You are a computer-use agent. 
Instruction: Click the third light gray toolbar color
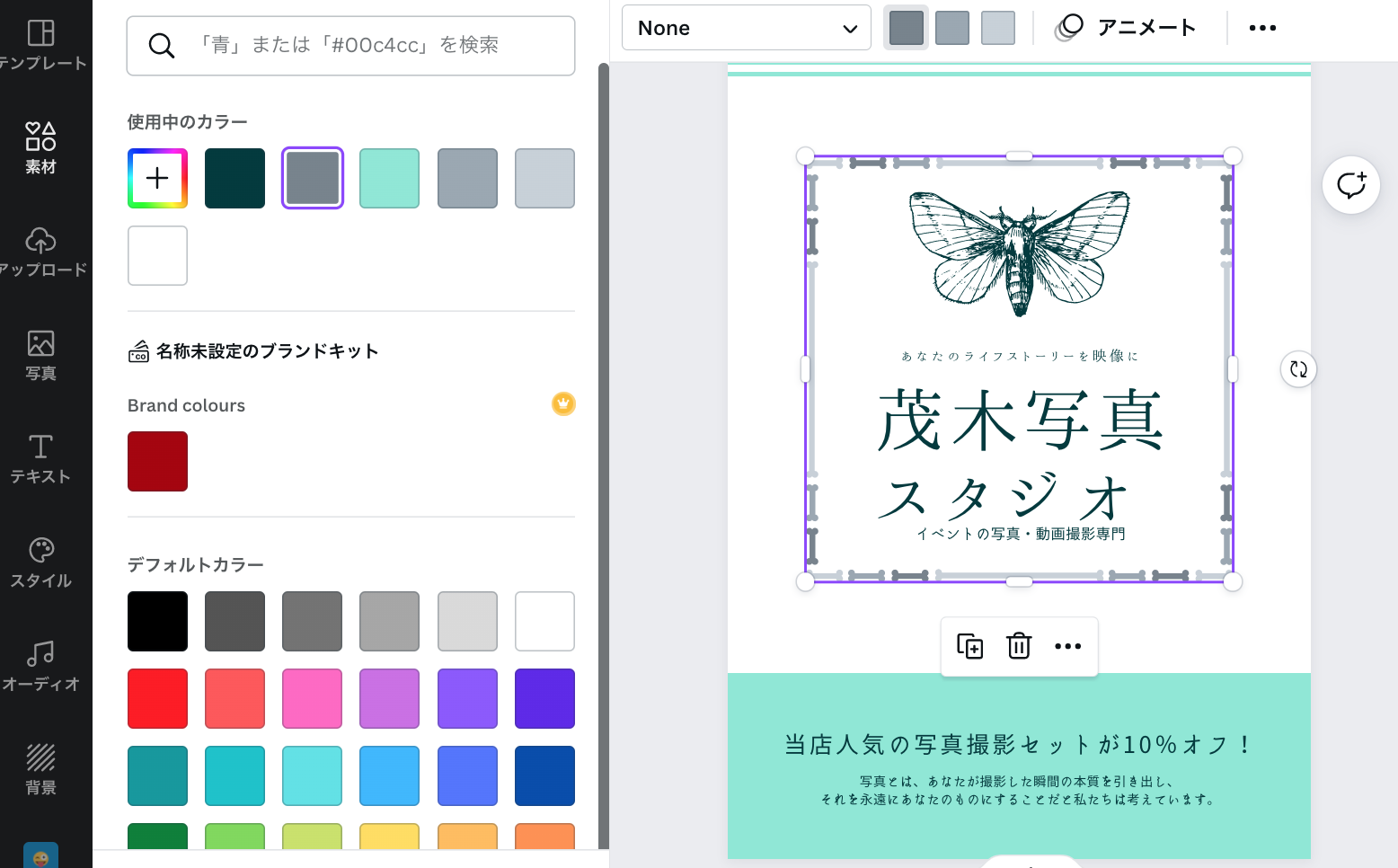998,28
